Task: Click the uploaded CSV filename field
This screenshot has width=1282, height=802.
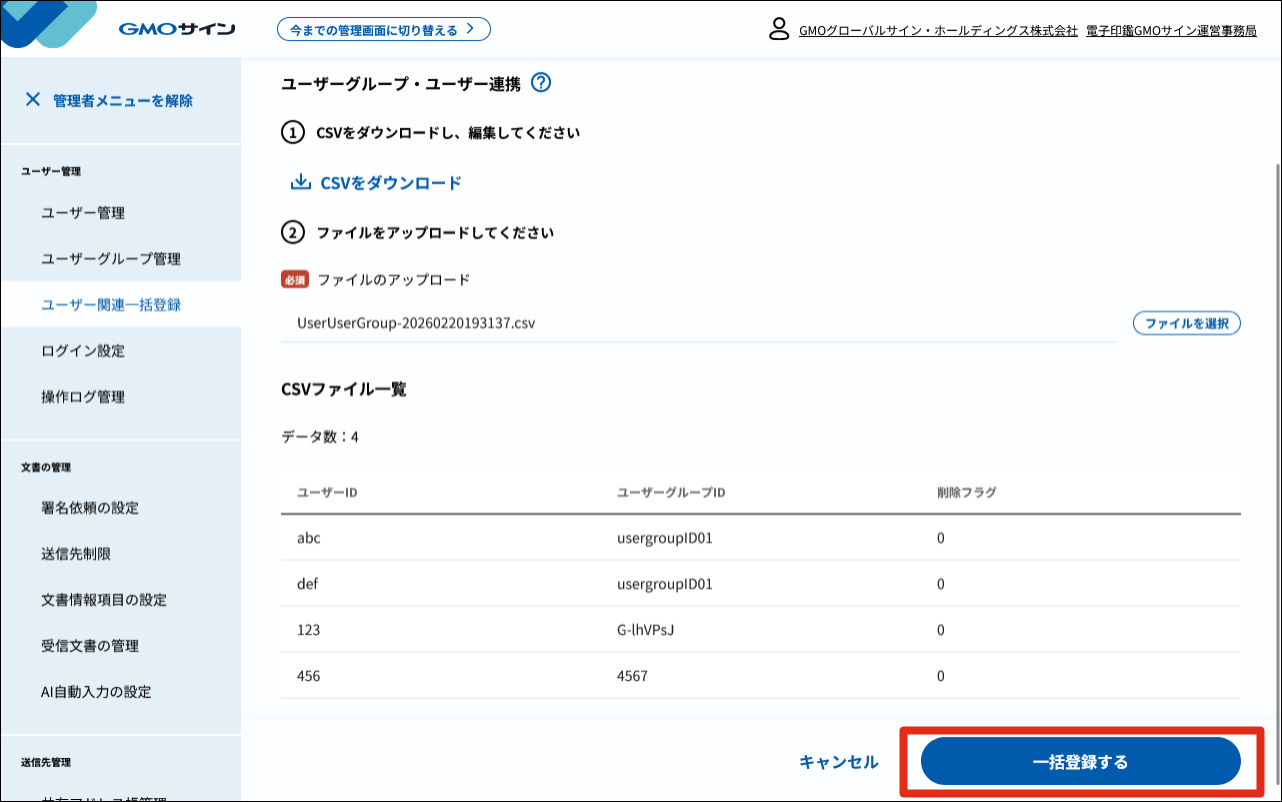Action: point(698,324)
